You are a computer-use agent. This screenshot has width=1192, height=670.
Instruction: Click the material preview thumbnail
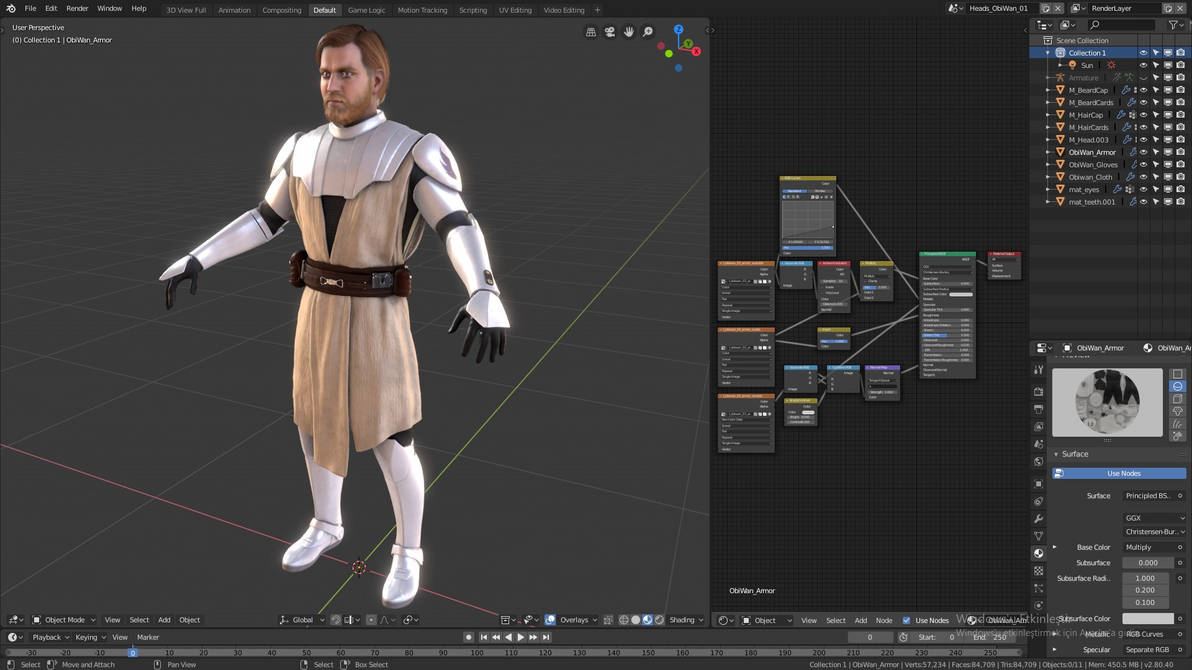coord(1107,402)
